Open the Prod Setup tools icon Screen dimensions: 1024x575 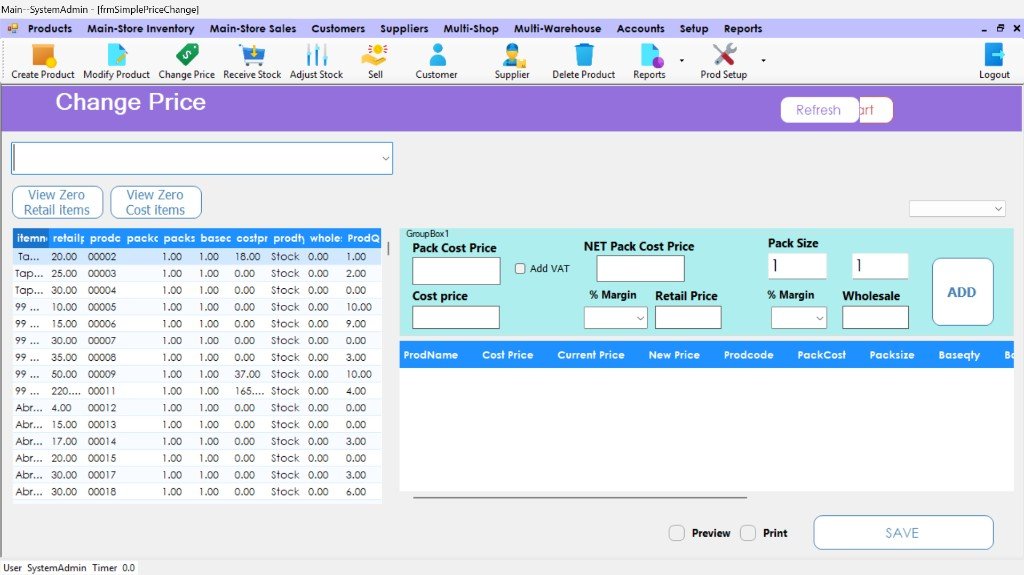724,61
